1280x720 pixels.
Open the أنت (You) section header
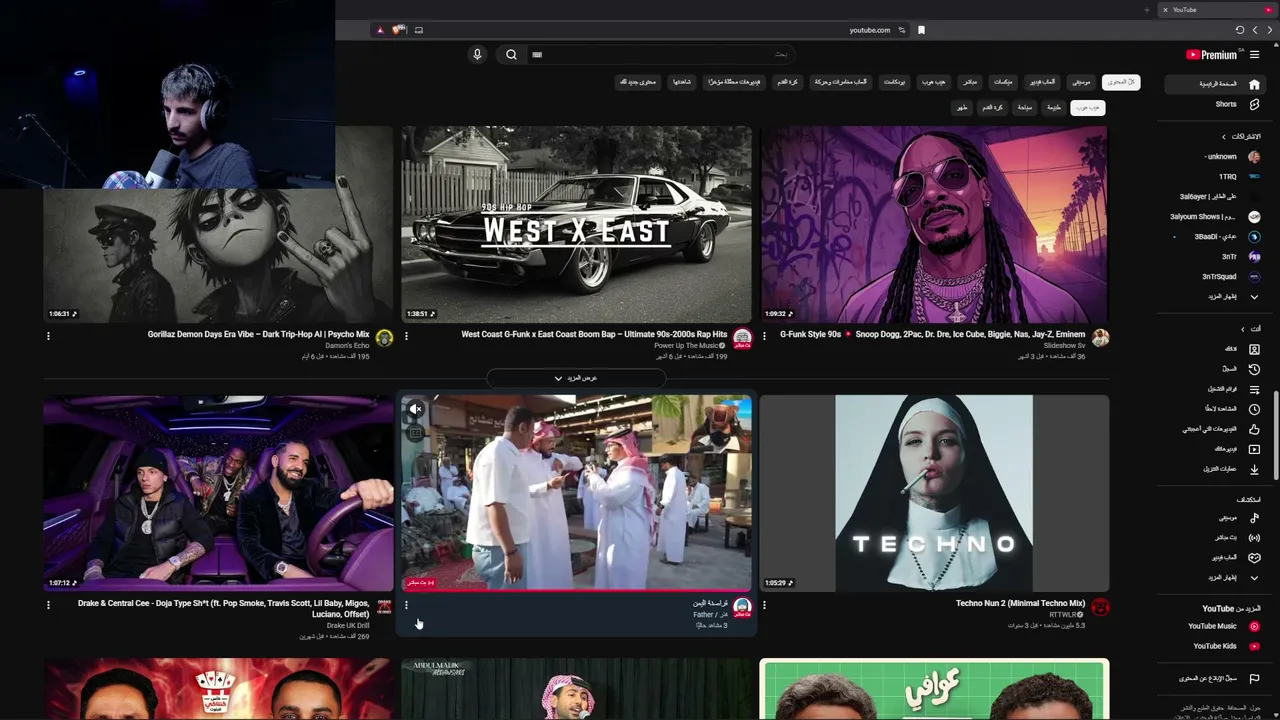[x=1250, y=329]
